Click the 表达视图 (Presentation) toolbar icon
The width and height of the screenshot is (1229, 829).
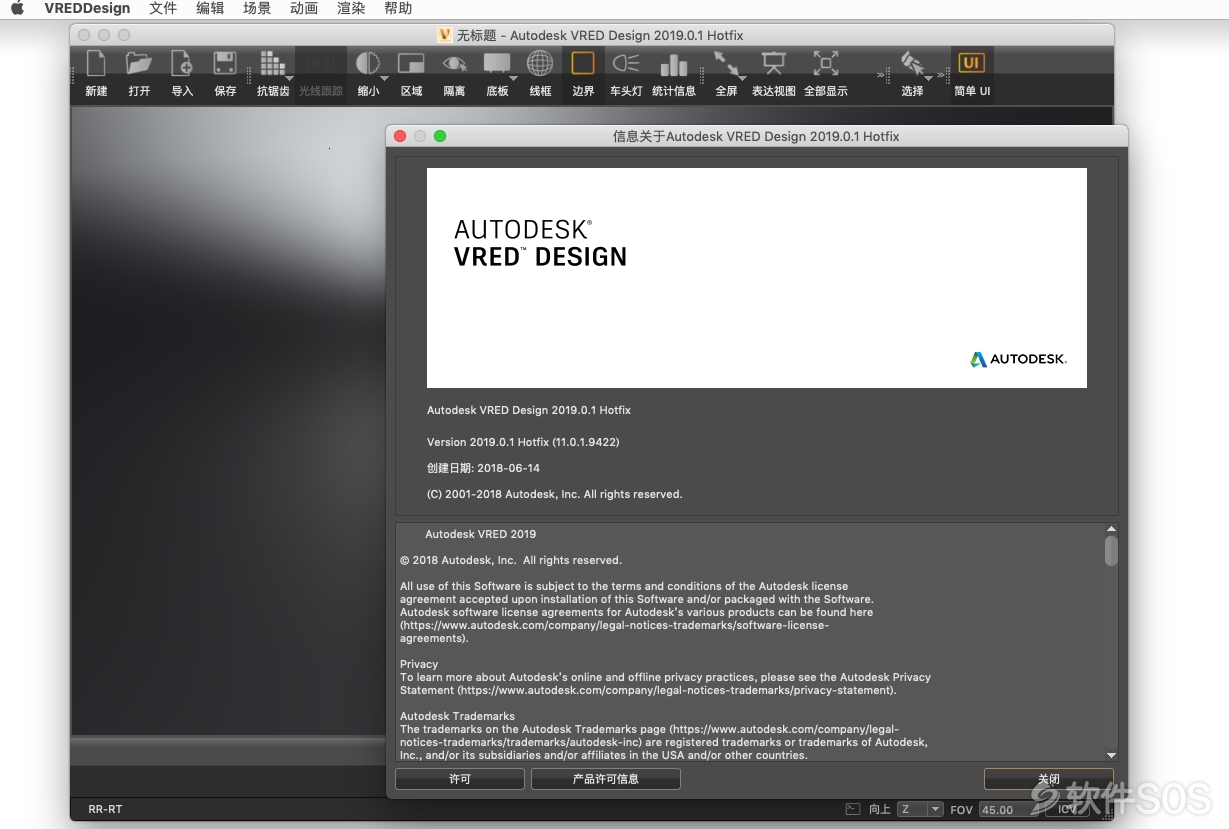coord(773,64)
